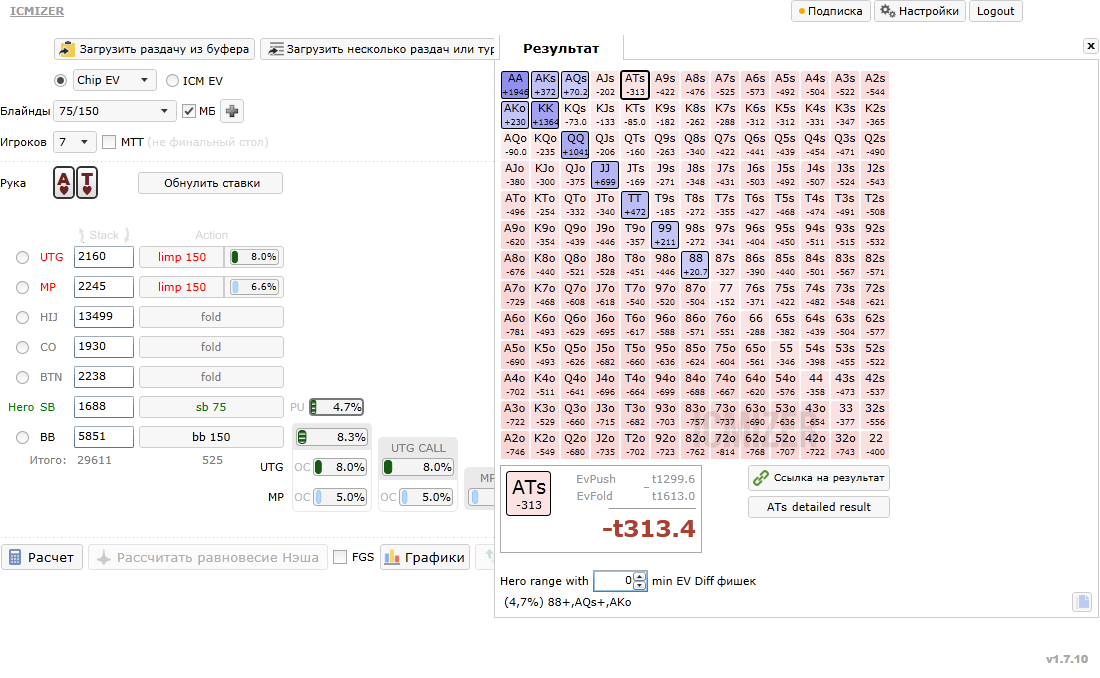
Task: Click the load multiple hands icon
Action: point(276,49)
